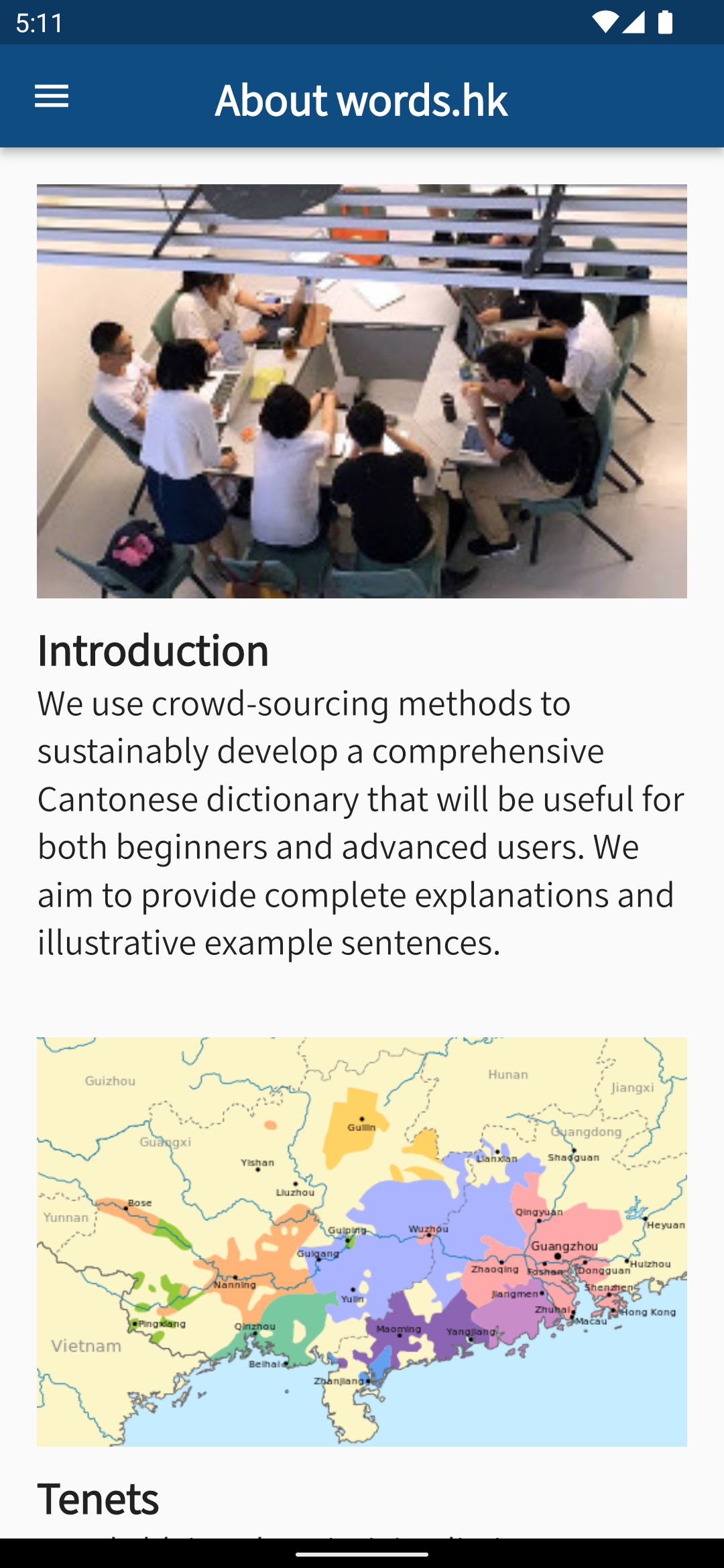Tap the bottom home gesture bar

[x=362, y=1553]
